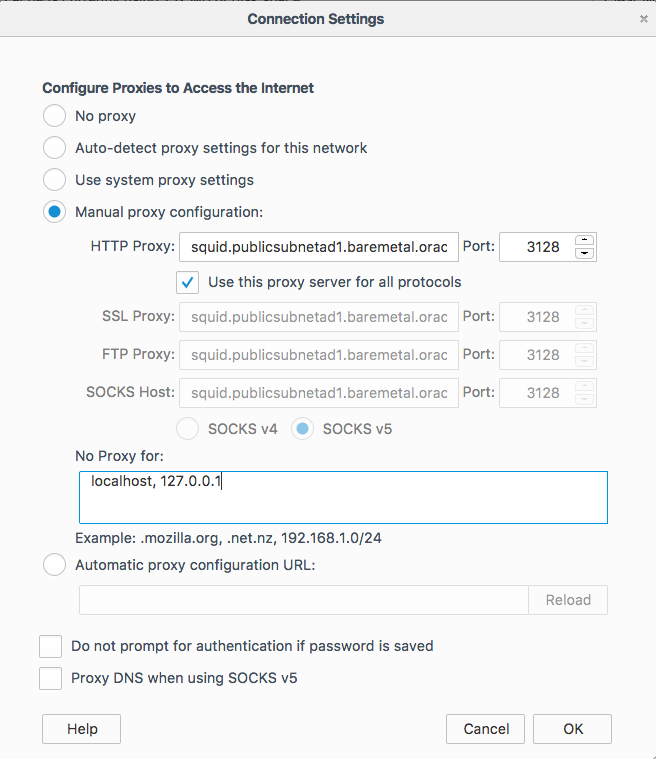The image size is (656, 759).
Task: Enable Do not prompt for authentication checkbox
Action: click(x=50, y=646)
